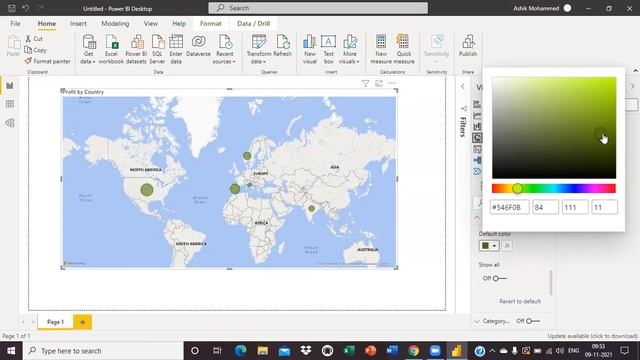Open More options ellipsis on map visual
The height and width of the screenshot is (360, 640).
tap(392, 83)
